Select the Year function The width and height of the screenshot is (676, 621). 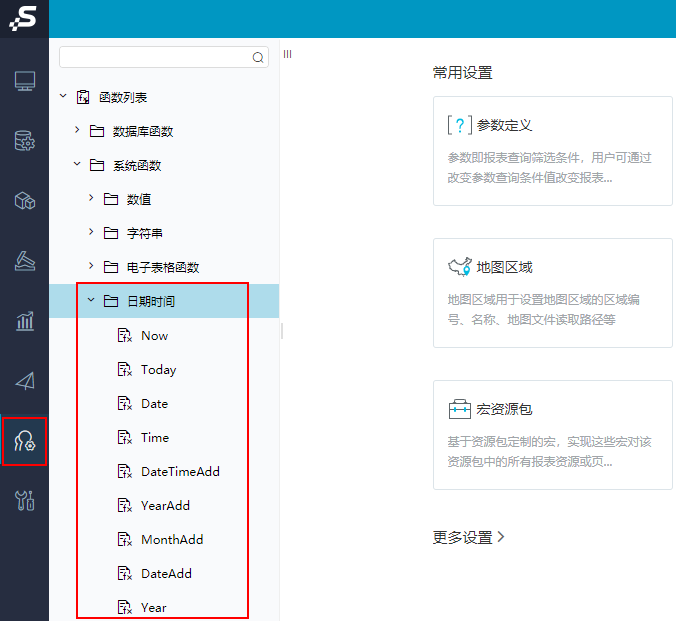153,608
